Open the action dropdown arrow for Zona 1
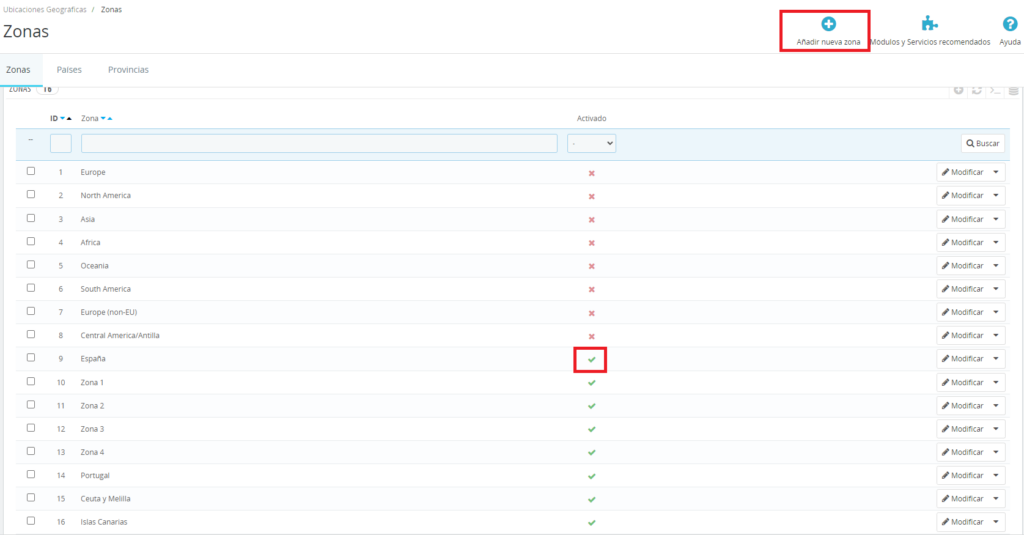 [x=996, y=382]
